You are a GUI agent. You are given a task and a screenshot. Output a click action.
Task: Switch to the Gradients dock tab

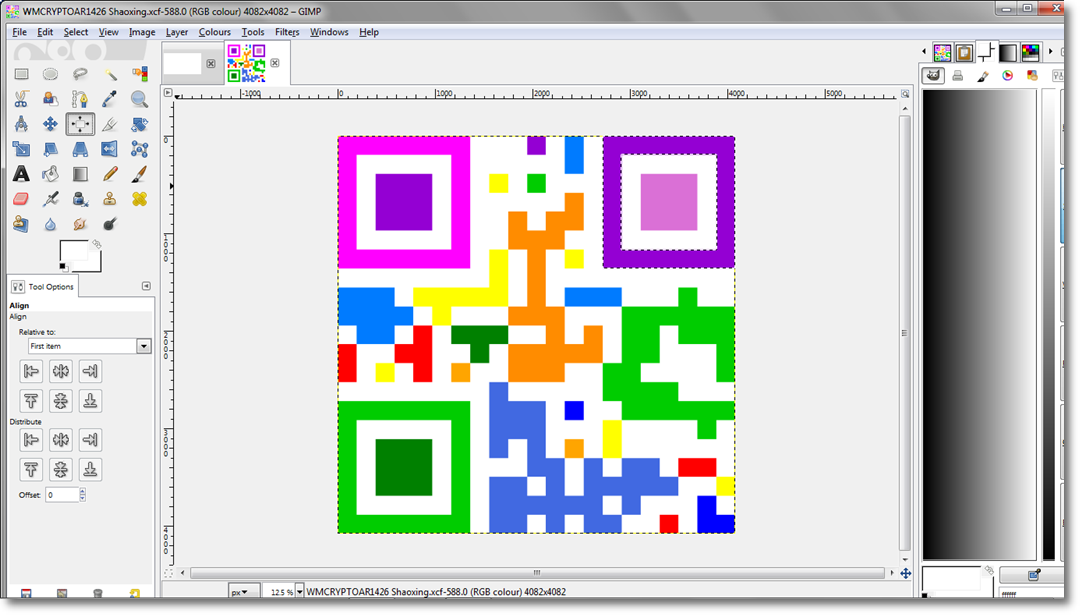tap(1008, 52)
